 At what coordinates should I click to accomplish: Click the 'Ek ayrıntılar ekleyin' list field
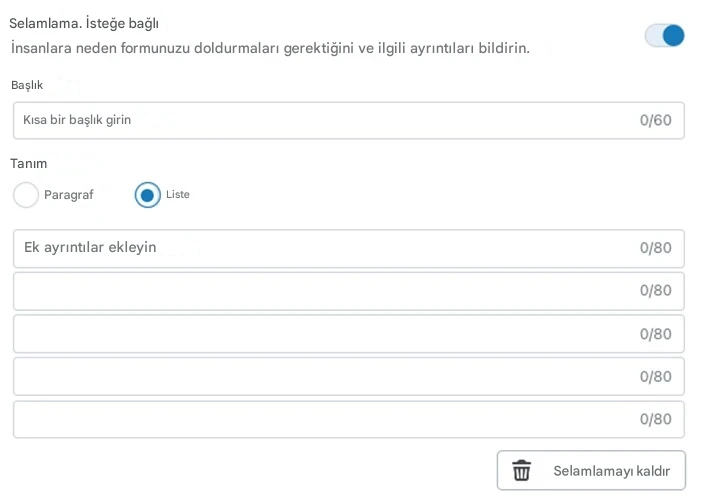pyautogui.click(x=320, y=248)
